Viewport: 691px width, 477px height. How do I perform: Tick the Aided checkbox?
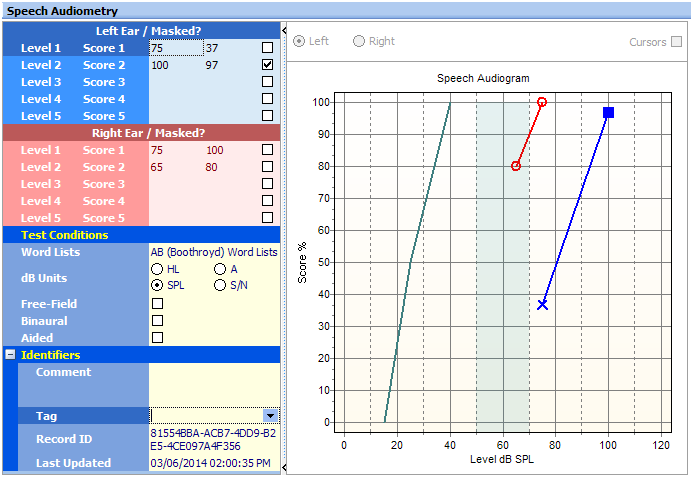point(157,338)
